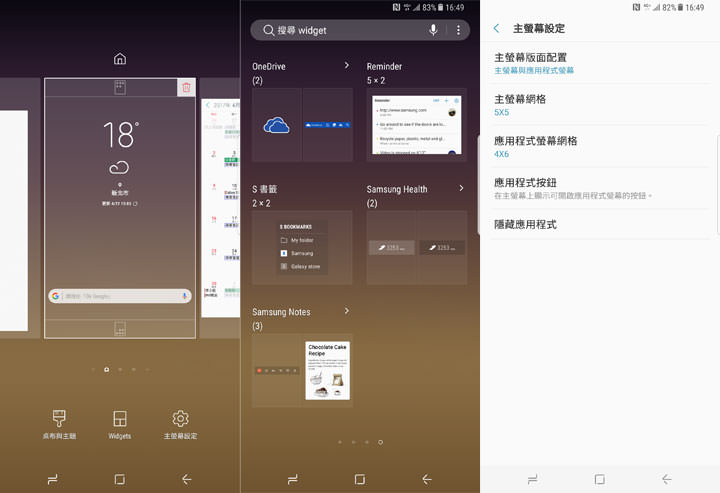Delete the page with the trash icon
720x493 pixels.
coord(186,87)
